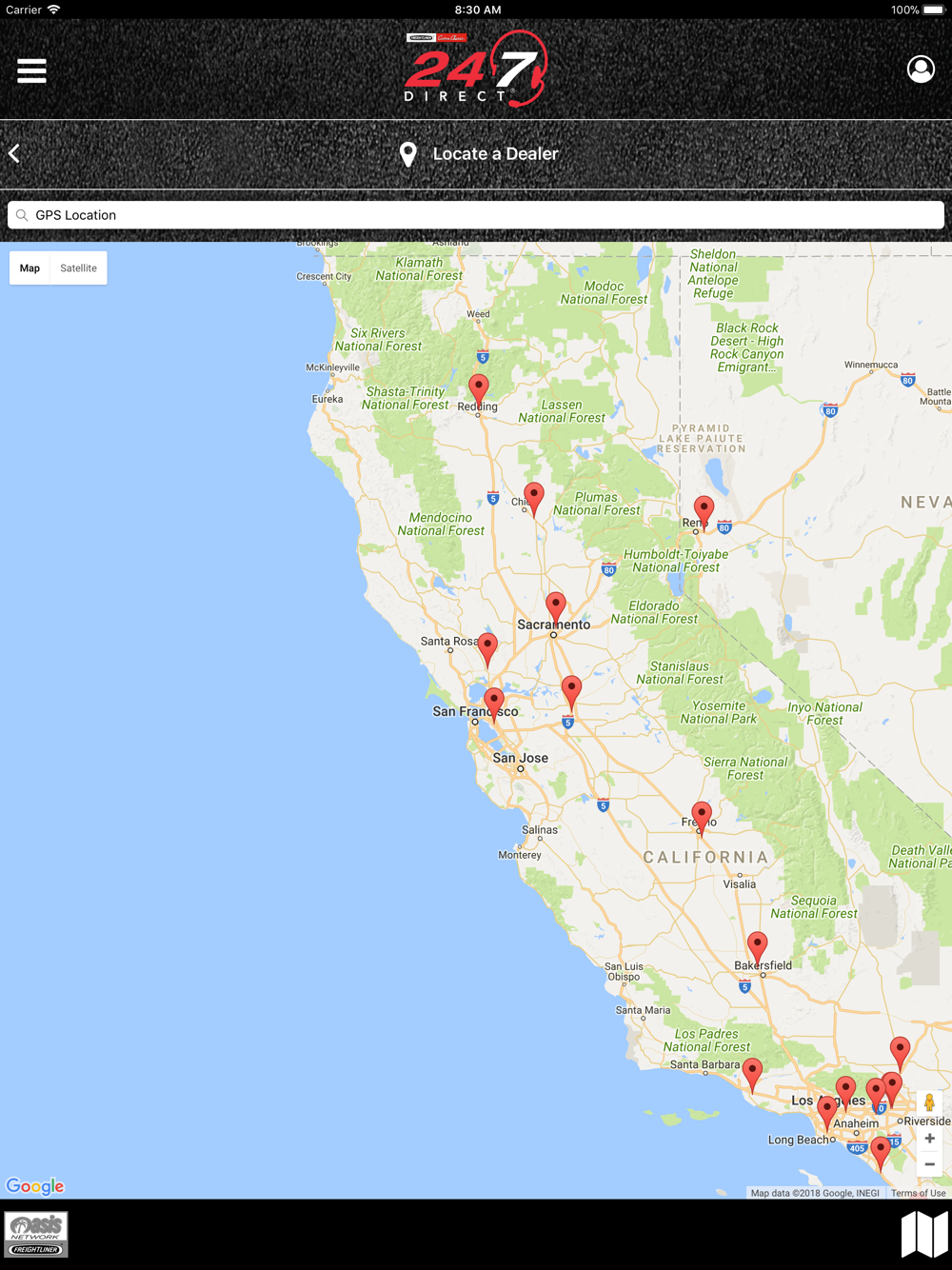Screen dimensions: 952x1270
Task: Focus the GPS Location search field
Action: click(476, 215)
